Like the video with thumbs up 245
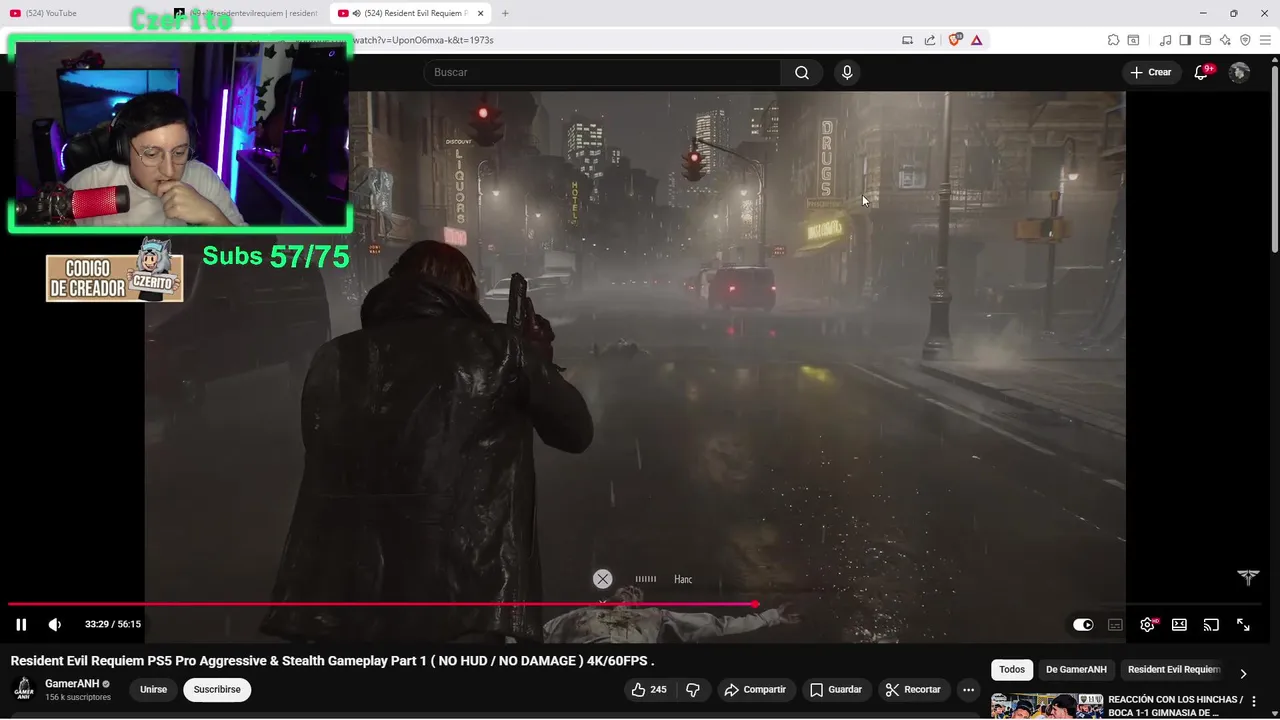 coord(648,689)
